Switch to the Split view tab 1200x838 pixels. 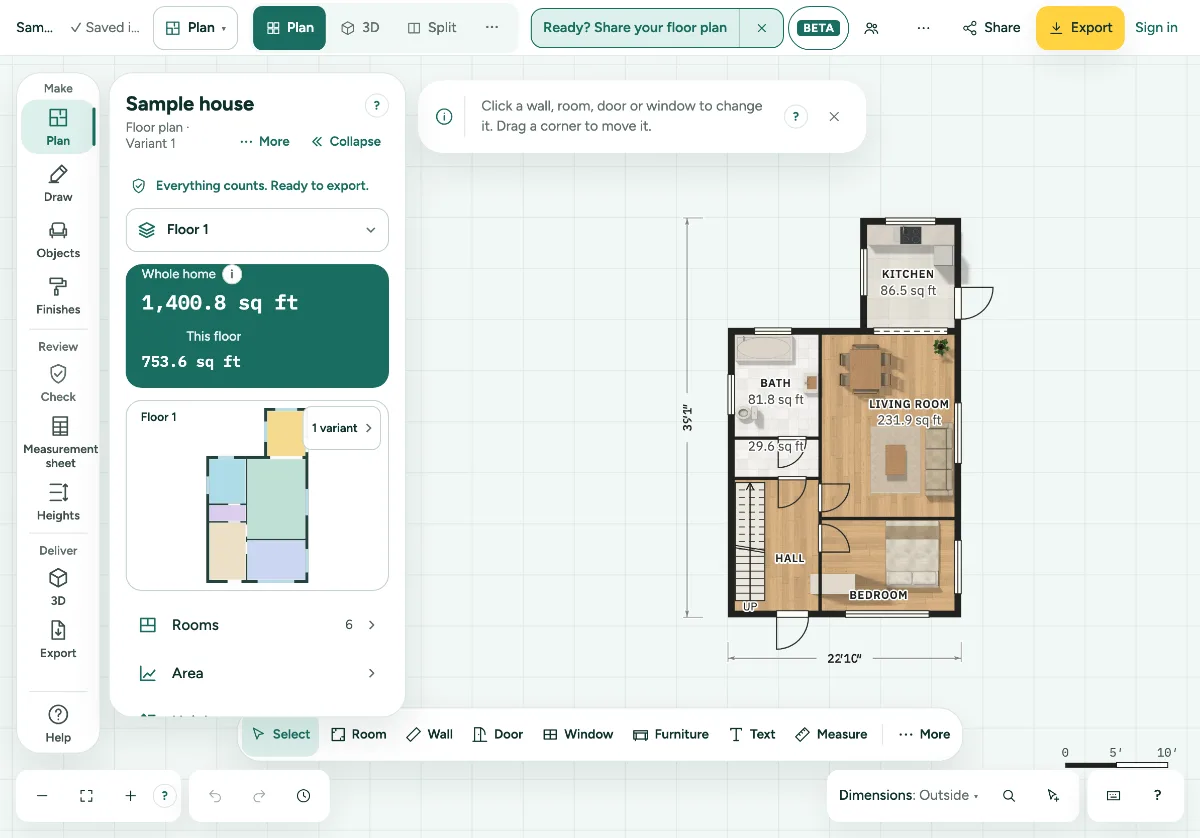432,28
